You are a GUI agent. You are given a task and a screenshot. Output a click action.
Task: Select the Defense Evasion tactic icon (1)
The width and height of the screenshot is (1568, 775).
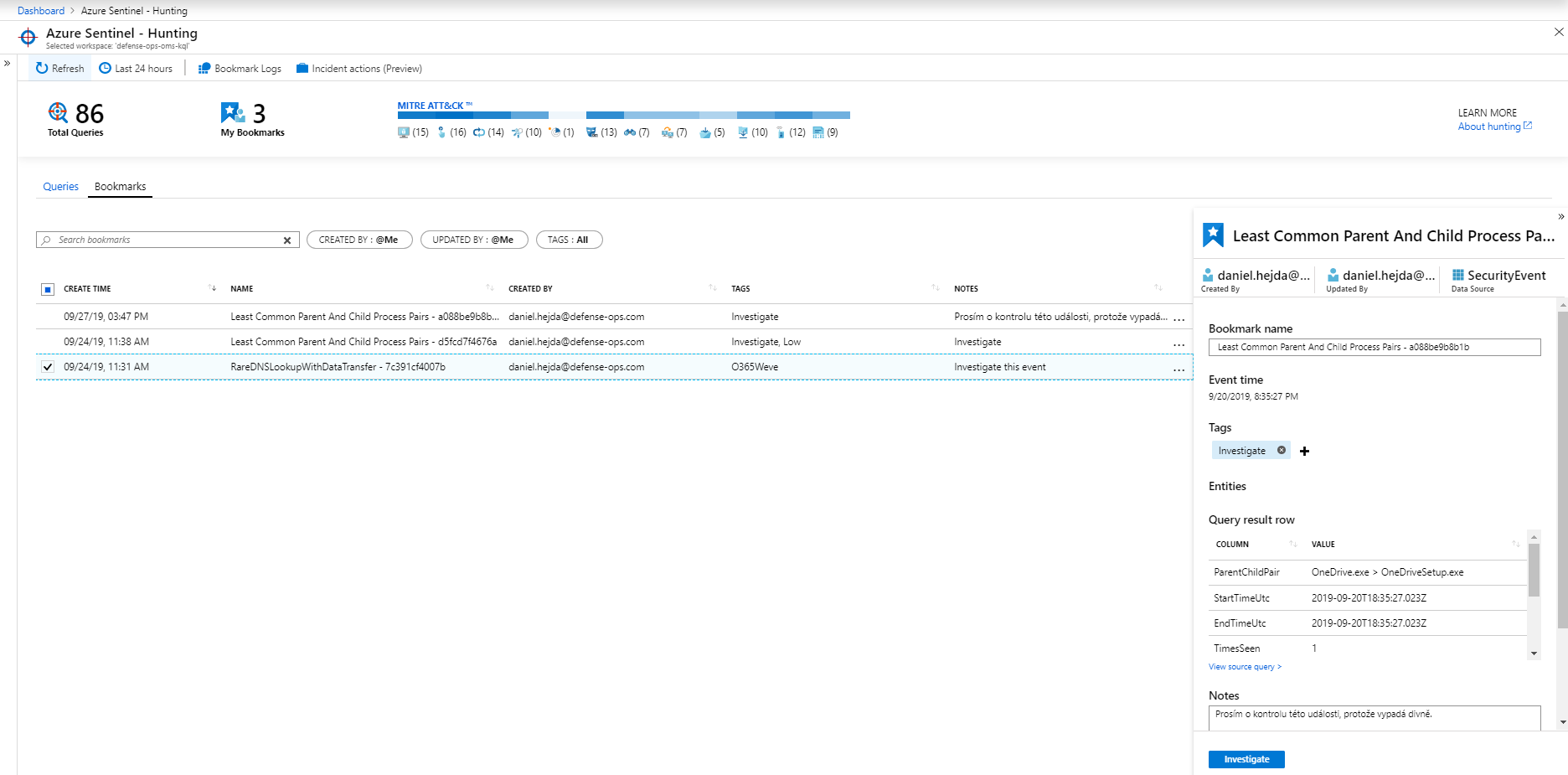click(x=554, y=132)
